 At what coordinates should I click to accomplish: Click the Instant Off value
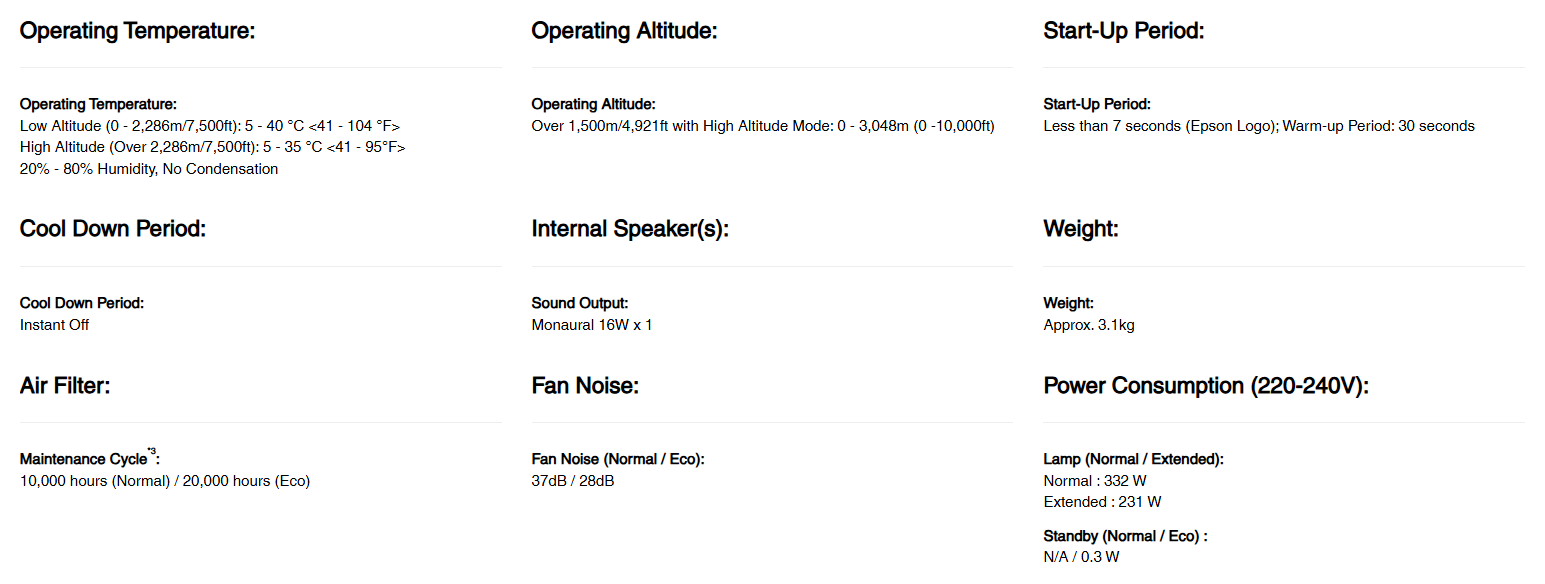pos(54,325)
